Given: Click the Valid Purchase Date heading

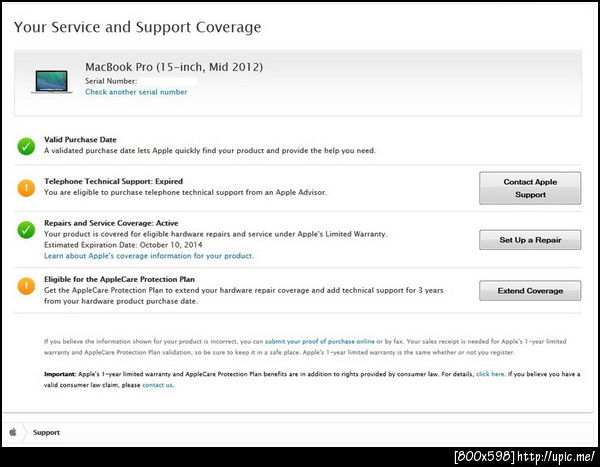Looking at the screenshot, I should point(80,140).
